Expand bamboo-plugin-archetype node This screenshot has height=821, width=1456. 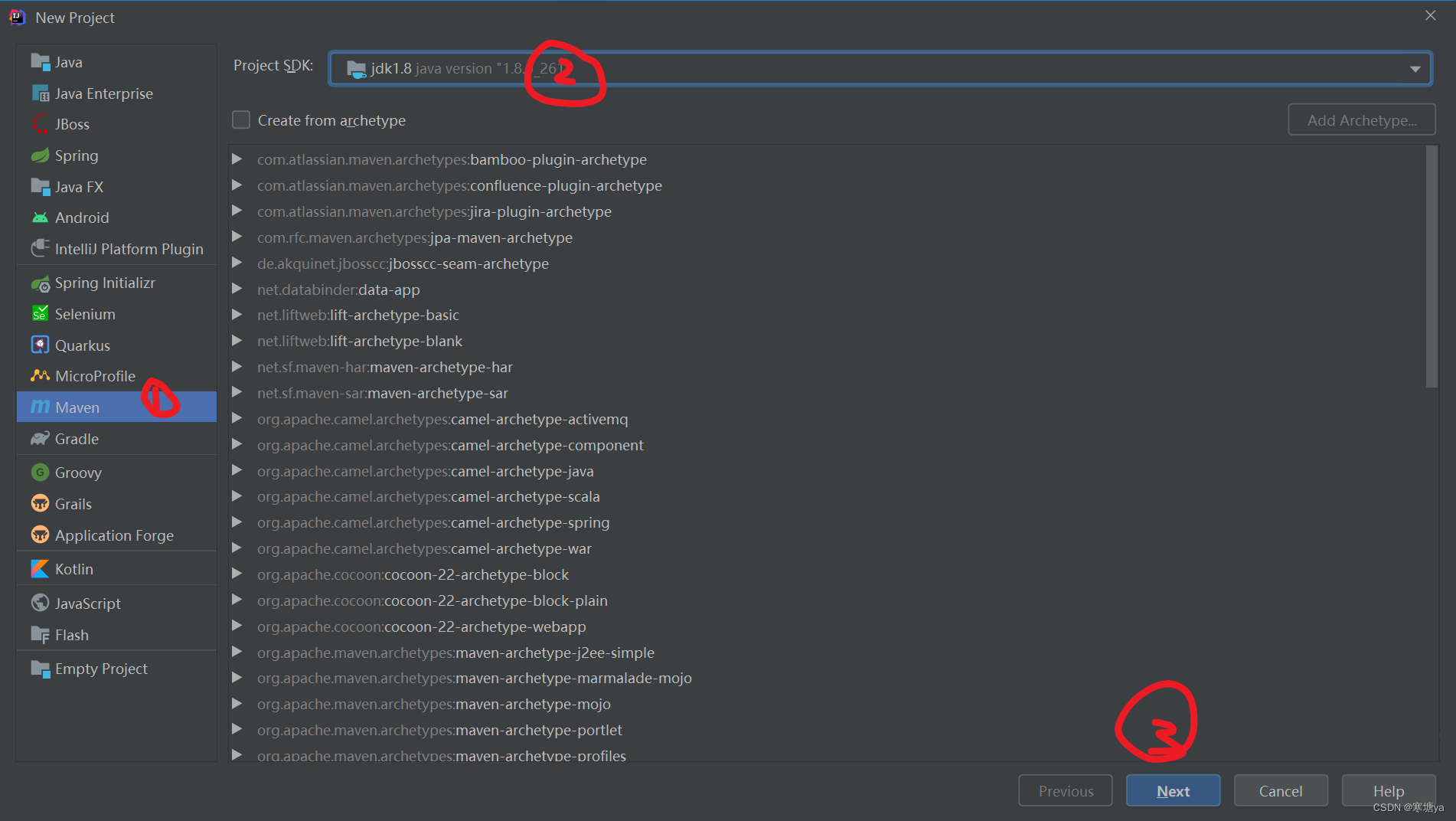click(x=237, y=159)
